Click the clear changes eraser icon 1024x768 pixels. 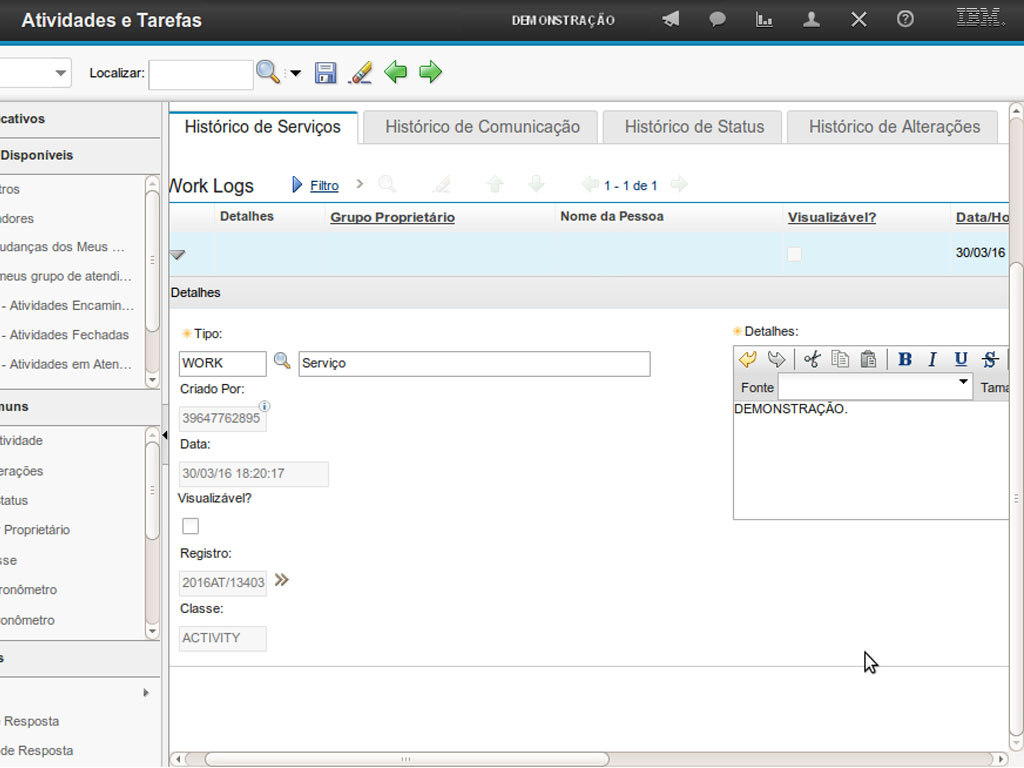point(360,73)
